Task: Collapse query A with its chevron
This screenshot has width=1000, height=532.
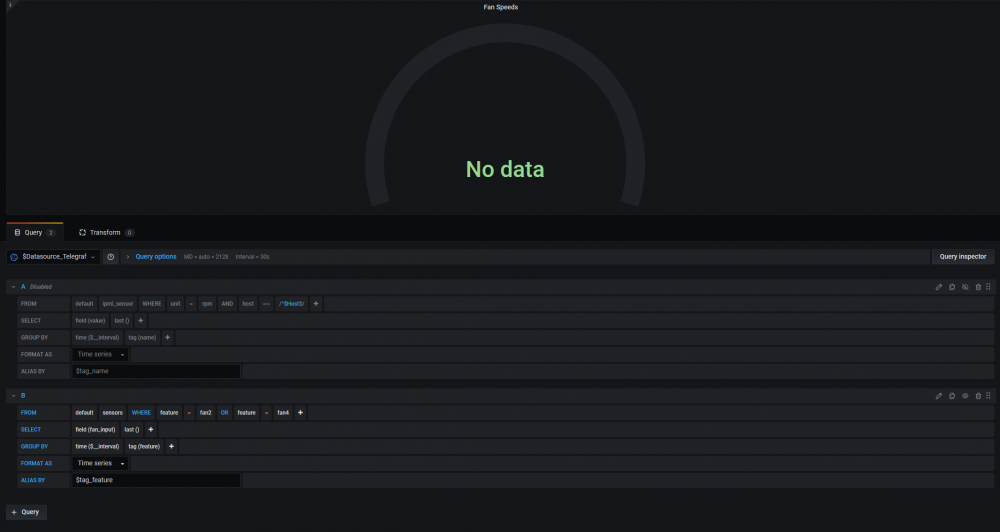Action: pyautogui.click(x=13, y=287)
